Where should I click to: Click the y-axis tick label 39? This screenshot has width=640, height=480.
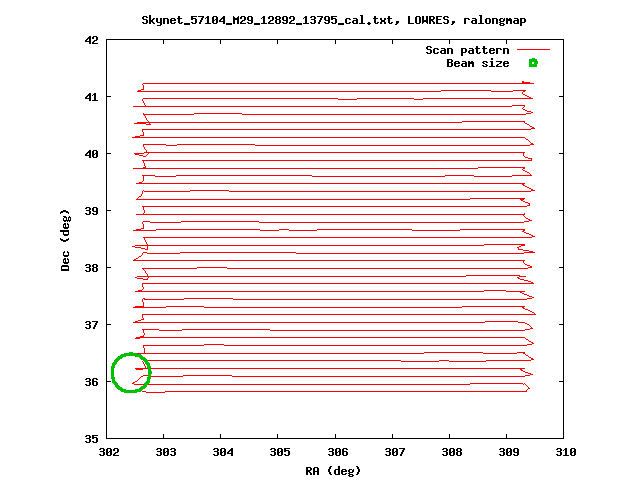tap(92, 211)
